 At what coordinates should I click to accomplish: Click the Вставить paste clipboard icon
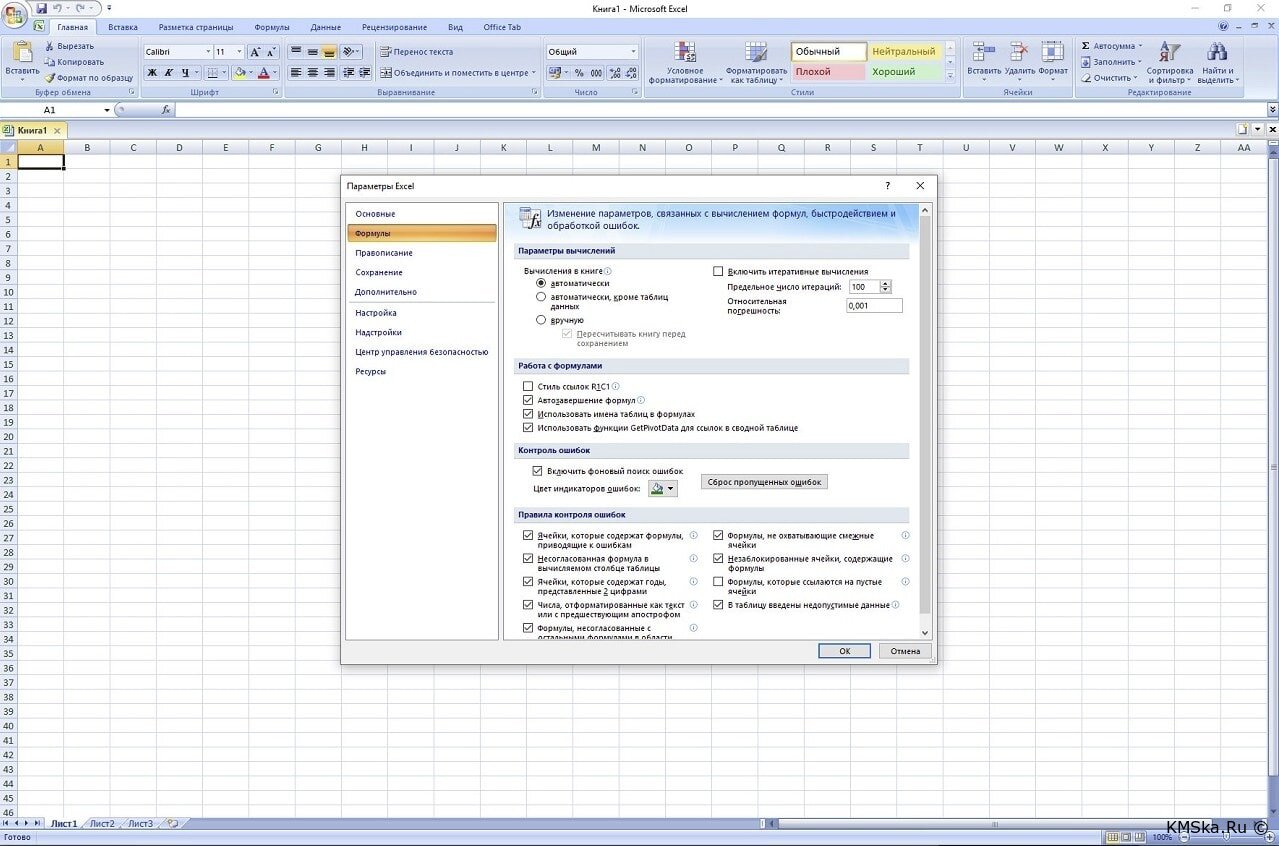pyautogui.click(x=21, y=52)
